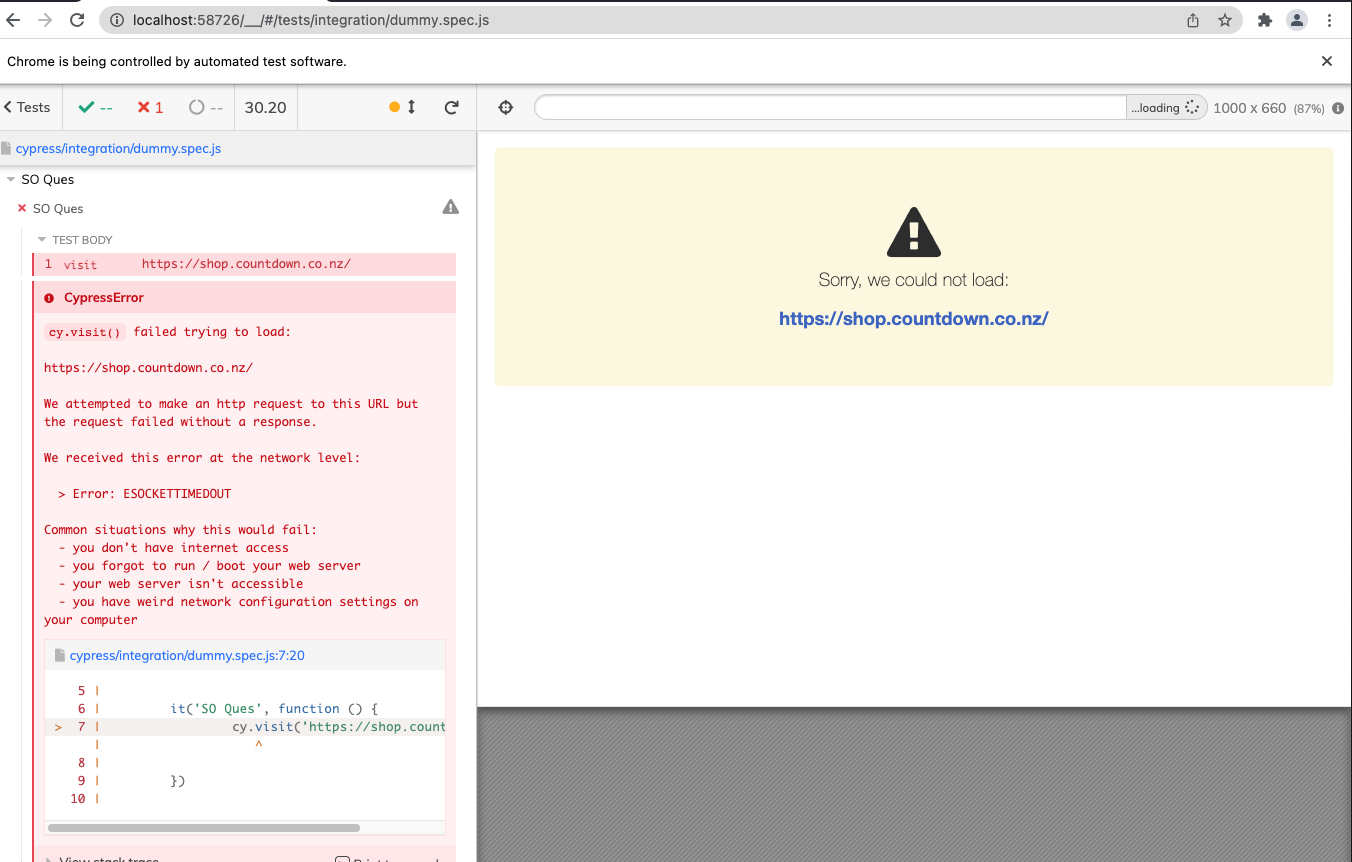The height and width of the screenshot is (862, 1352).
Task: Rerun all tests with the Cypress reload icon
Action: coord(452,107)
